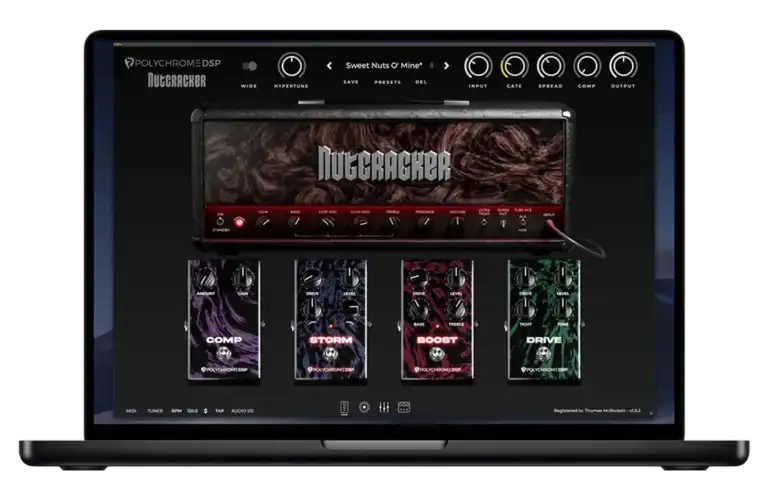Open the MIDI settings
This screenshot has height=500, width=768.
131,411
